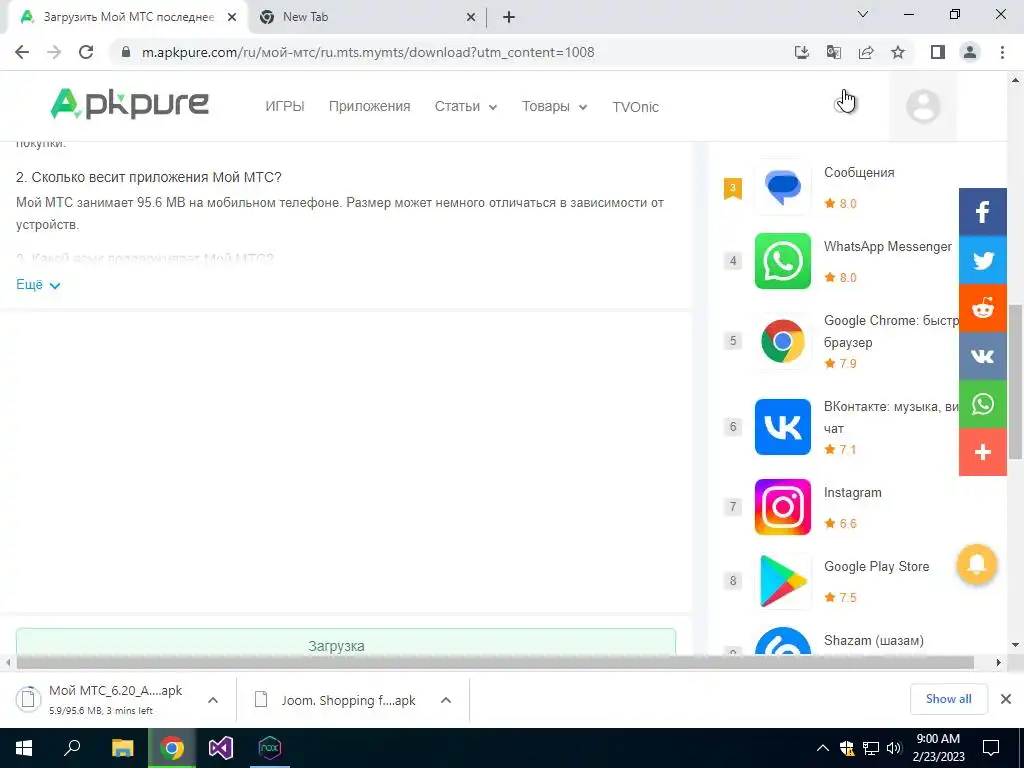Open Chrome three-dot menu

1002,52
